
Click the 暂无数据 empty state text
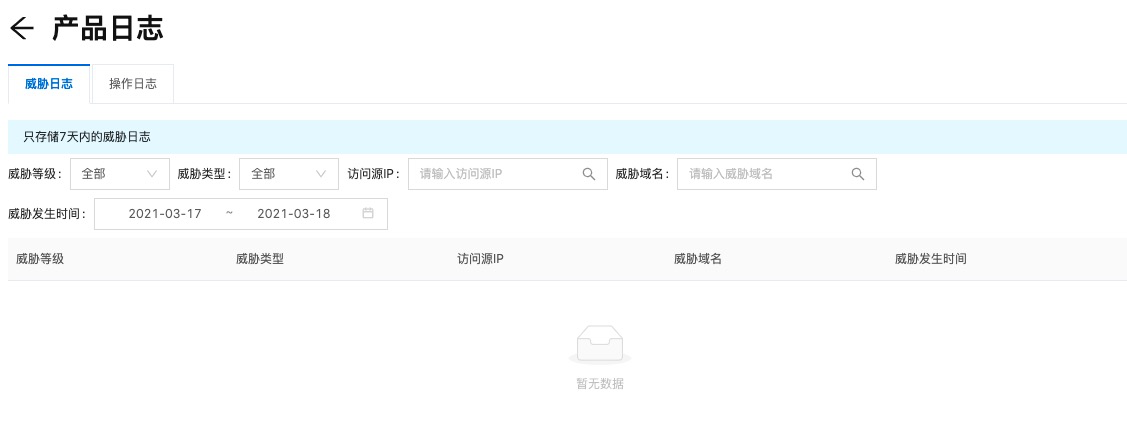600,384
